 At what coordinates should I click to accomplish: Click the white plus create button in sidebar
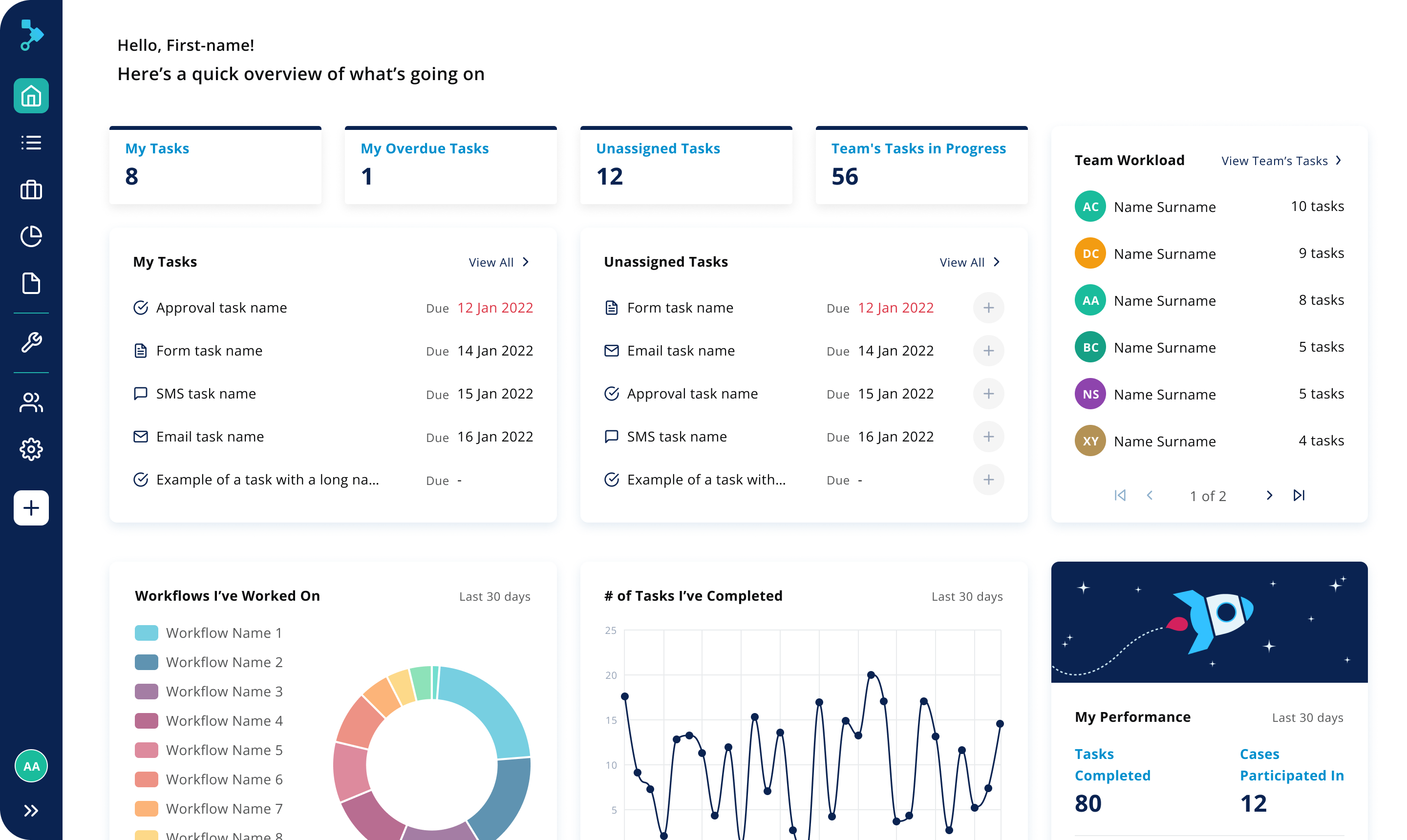[31, 508]
